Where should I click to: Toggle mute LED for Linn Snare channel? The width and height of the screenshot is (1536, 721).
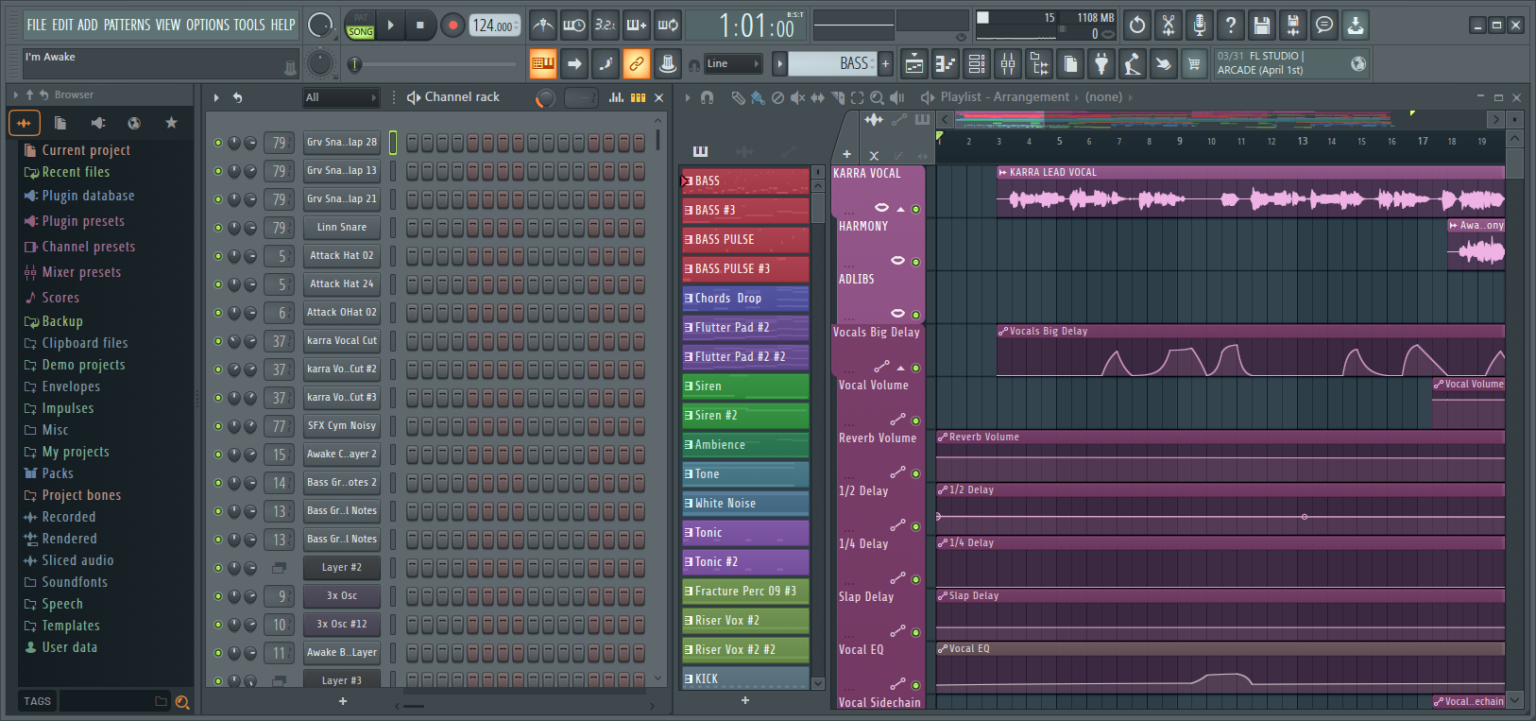218,227
